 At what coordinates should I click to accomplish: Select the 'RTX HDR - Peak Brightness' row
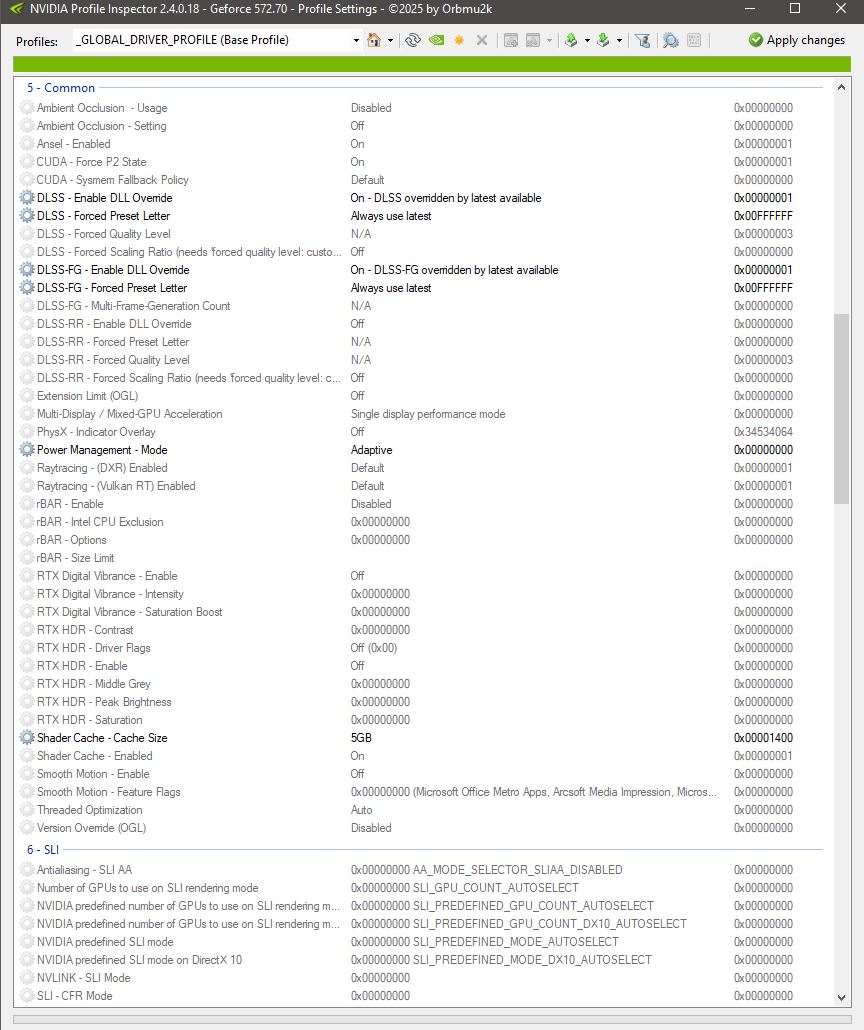421,702
